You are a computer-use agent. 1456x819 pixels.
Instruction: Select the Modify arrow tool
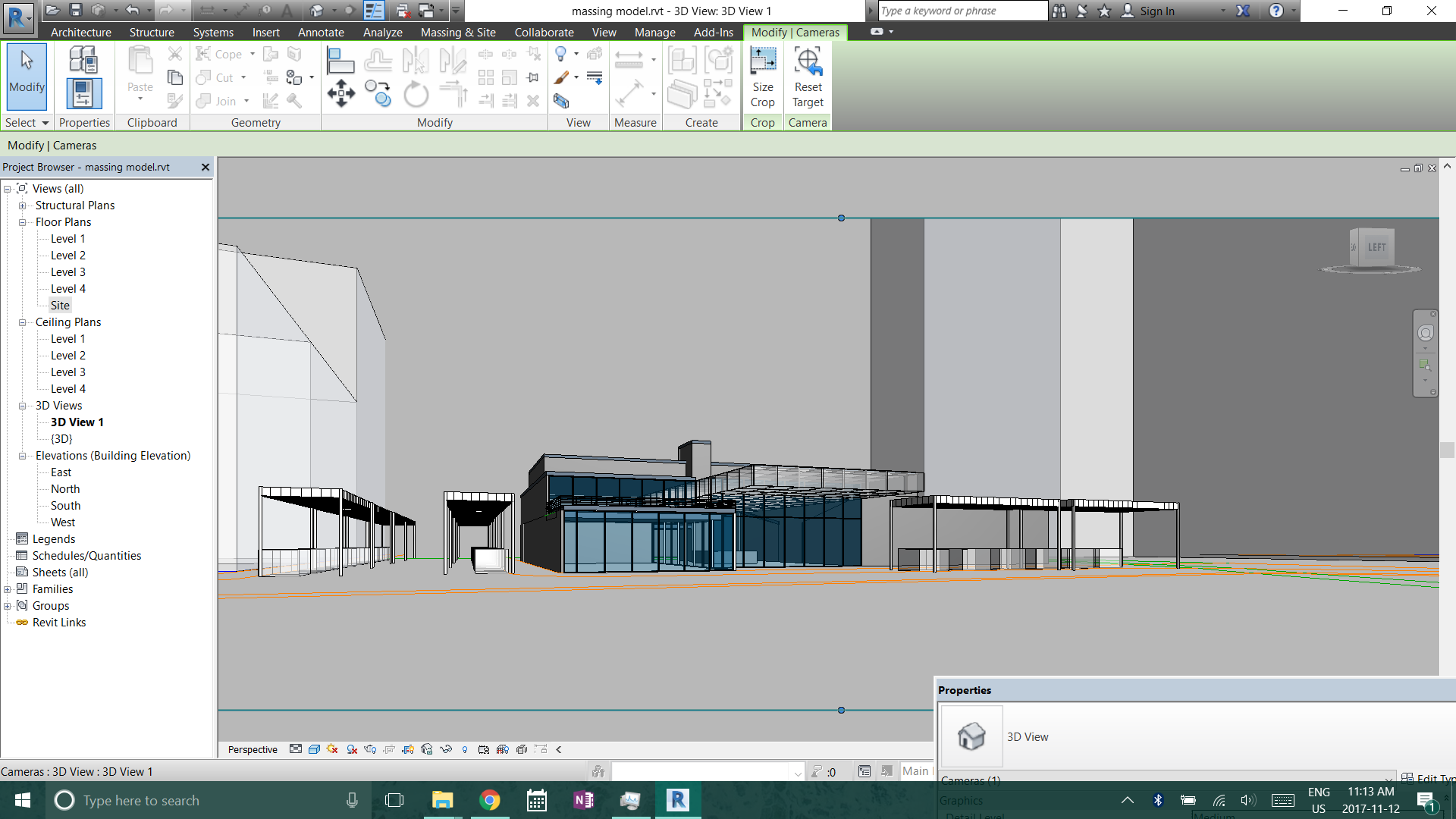[27, 77]
